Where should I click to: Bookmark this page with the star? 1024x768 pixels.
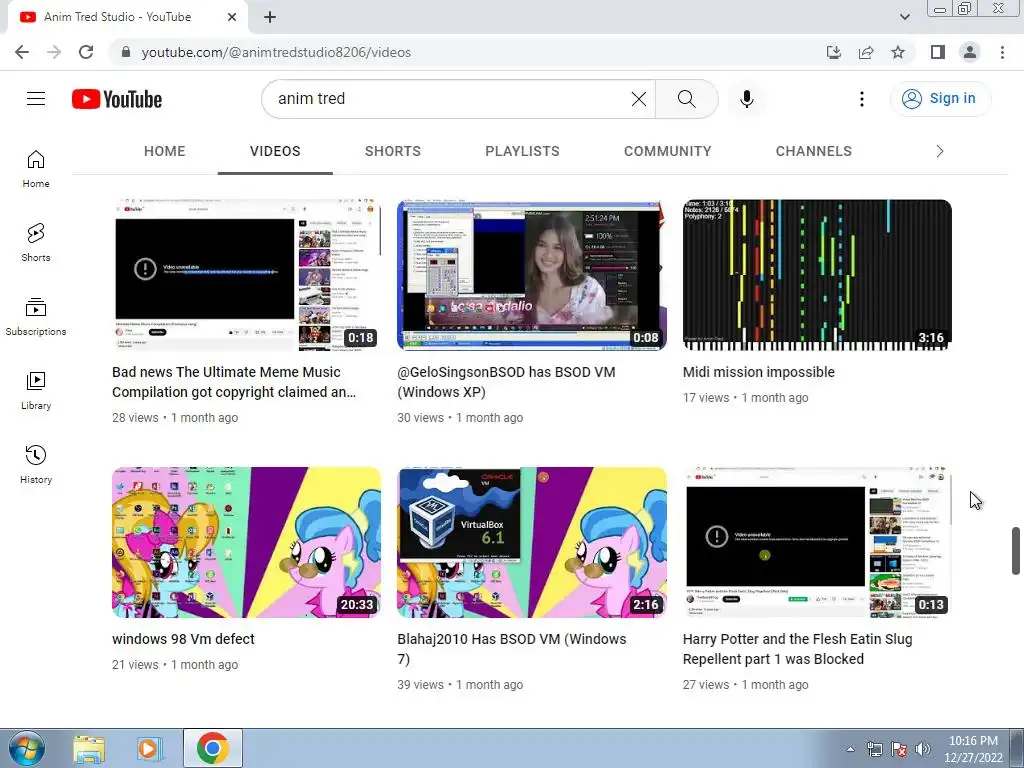click(x=898, y=52)
